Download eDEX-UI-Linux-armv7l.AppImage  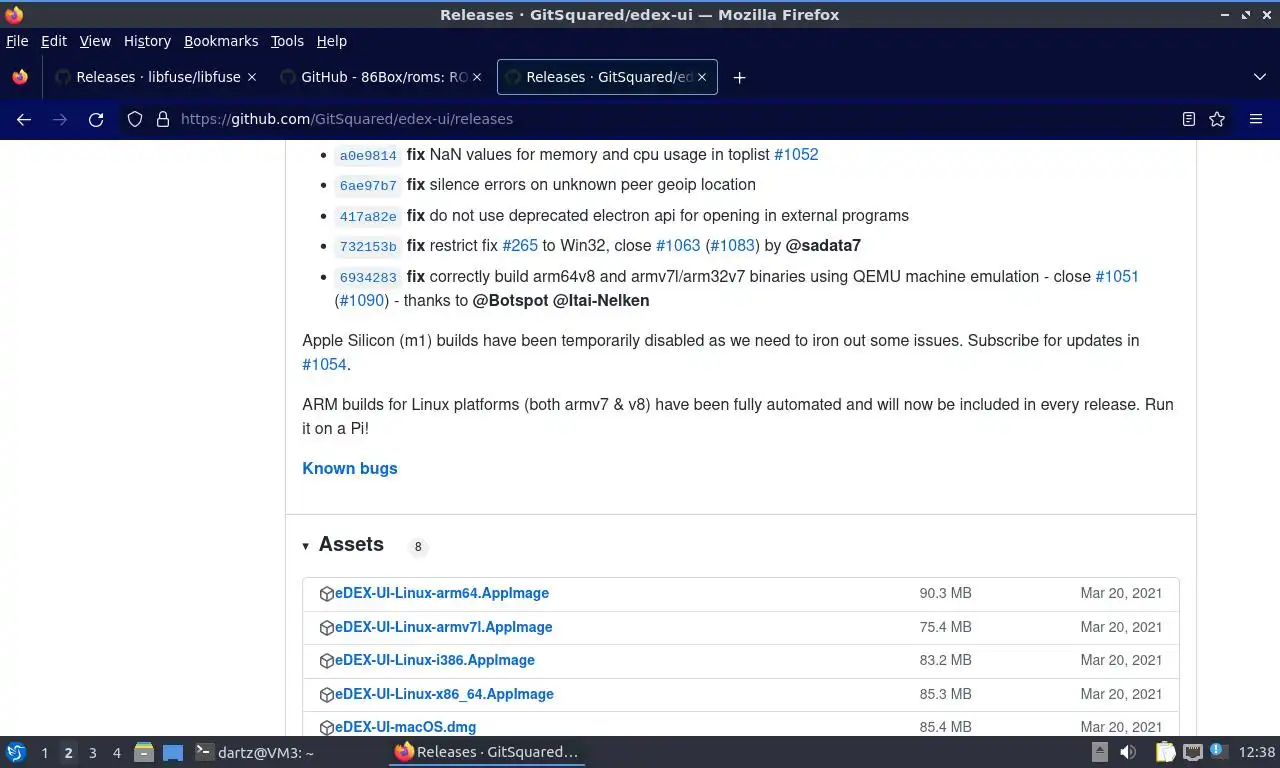444,627
